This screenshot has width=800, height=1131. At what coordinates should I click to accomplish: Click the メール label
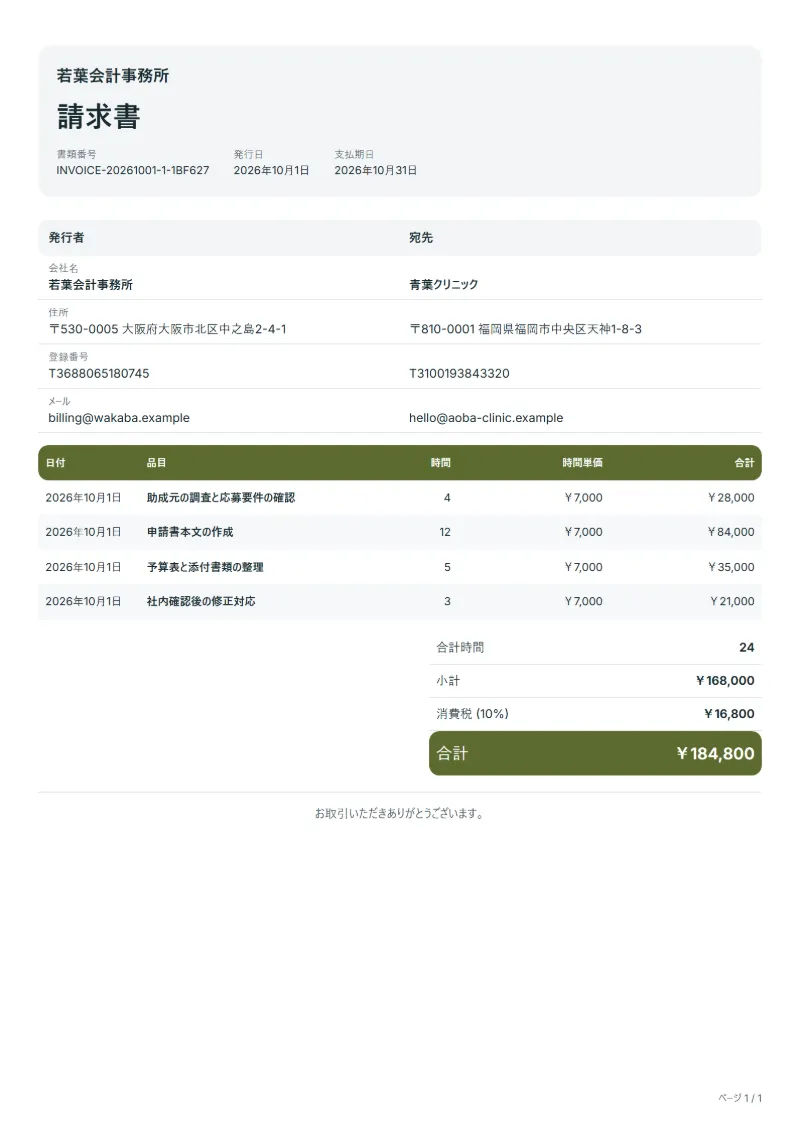click(x=59, y=401)
